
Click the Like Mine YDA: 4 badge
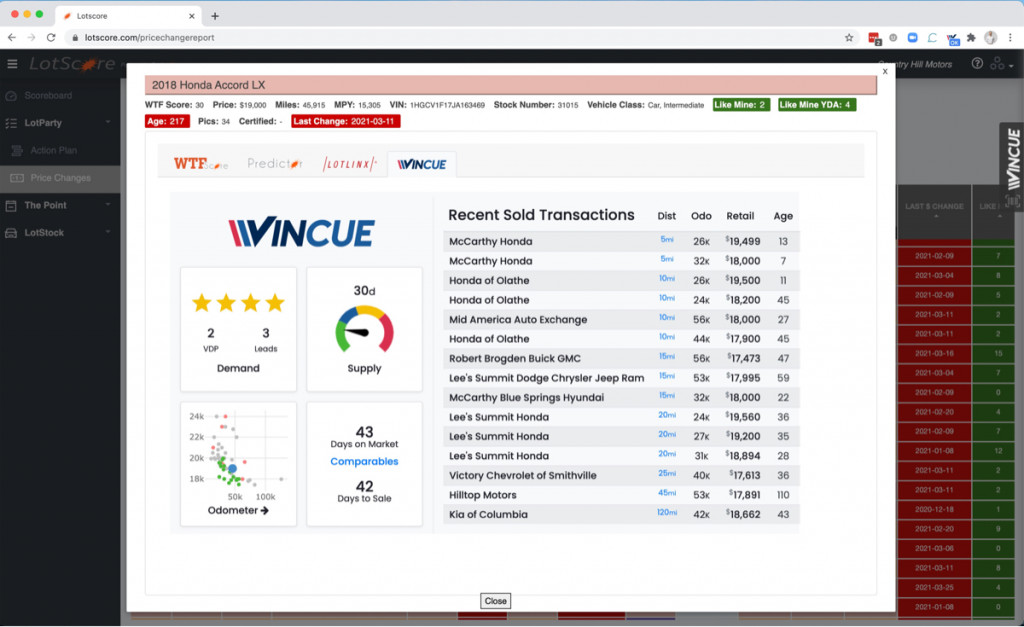click(x=816, y=104)
